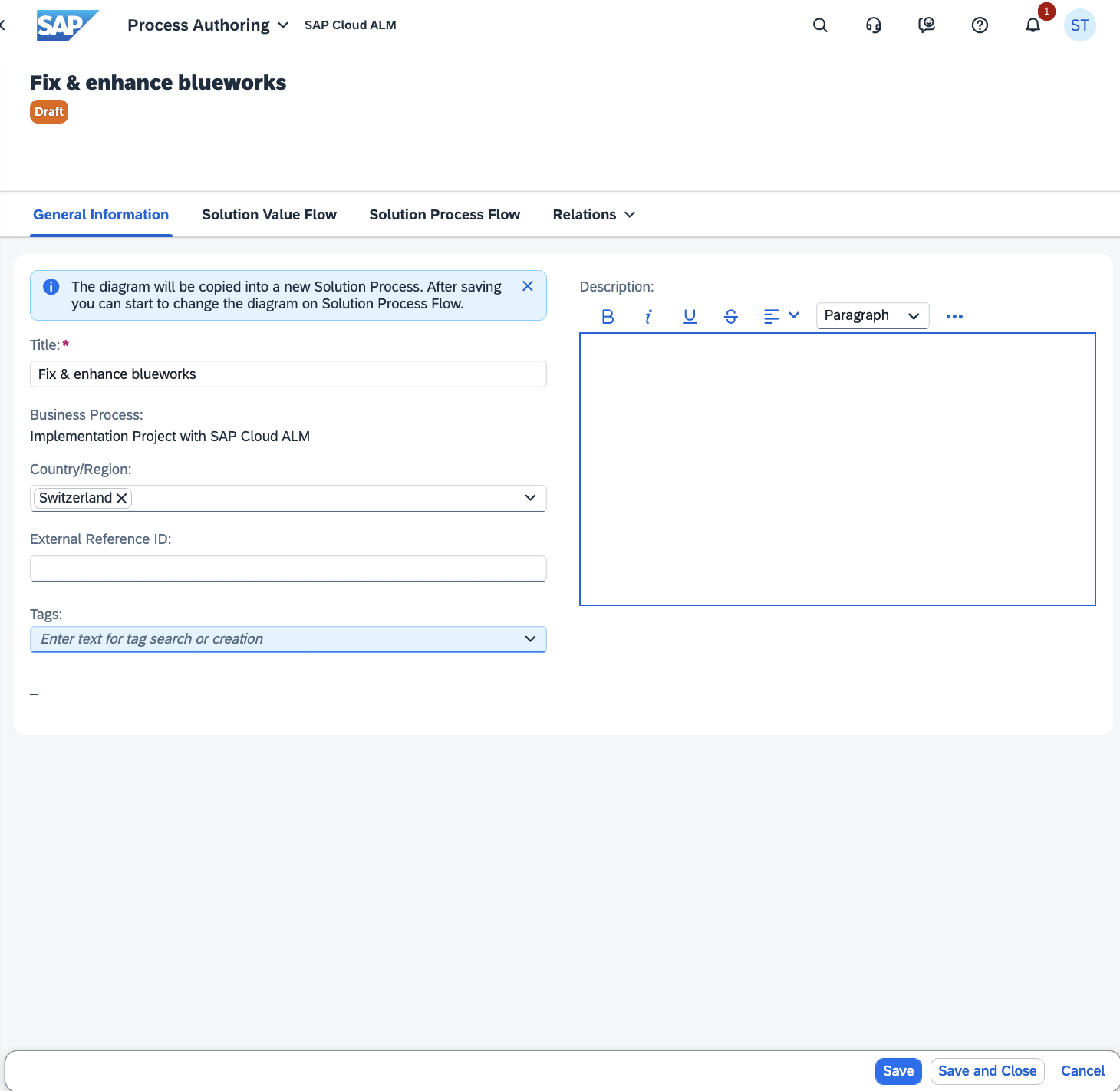Screen dimensions: 1120x1091
Task: Open the search icon in header
Action: [x=820, y=25]
